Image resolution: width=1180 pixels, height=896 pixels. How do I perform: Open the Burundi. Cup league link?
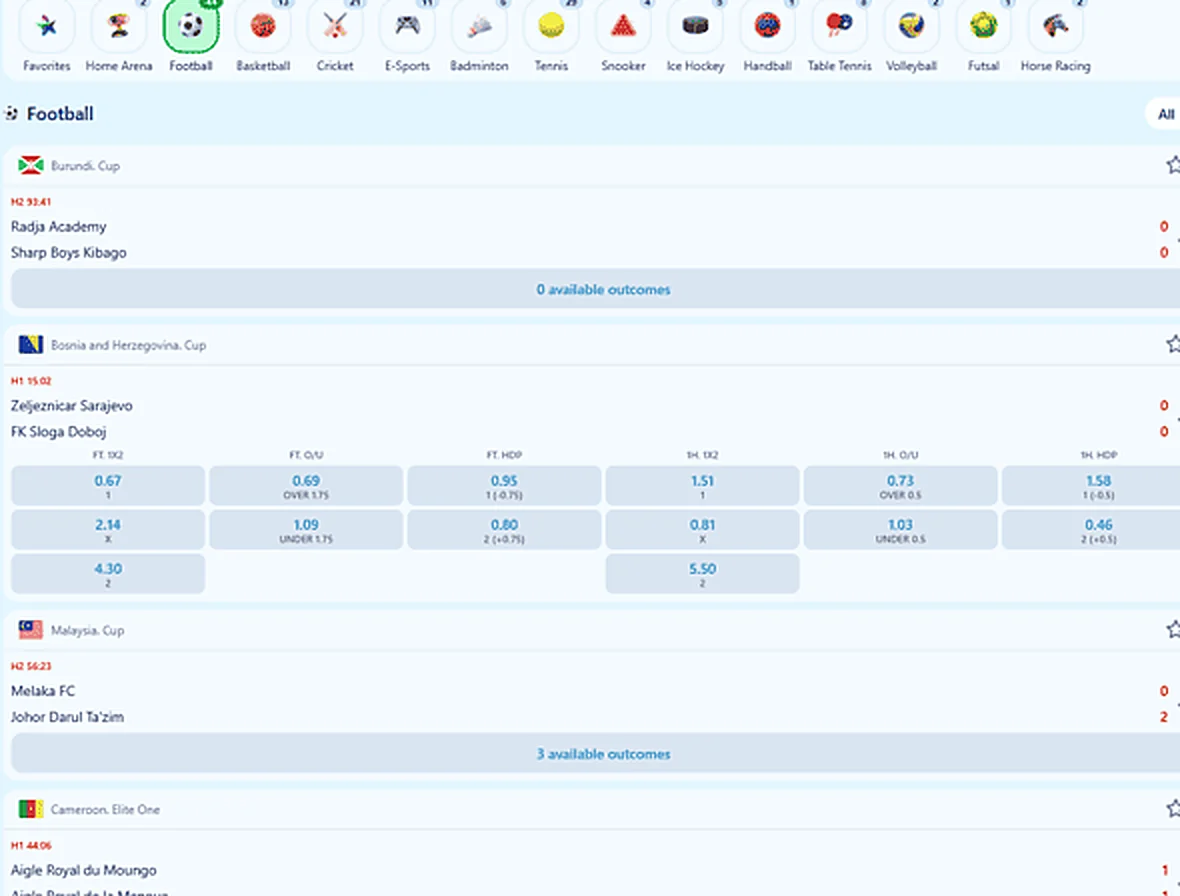point(85,166)
